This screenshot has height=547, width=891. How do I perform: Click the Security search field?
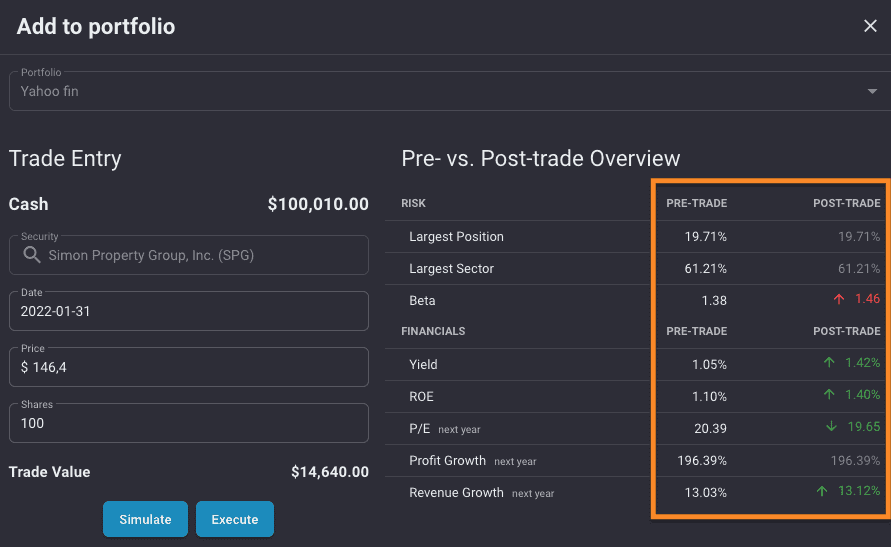tap(189, 255)
